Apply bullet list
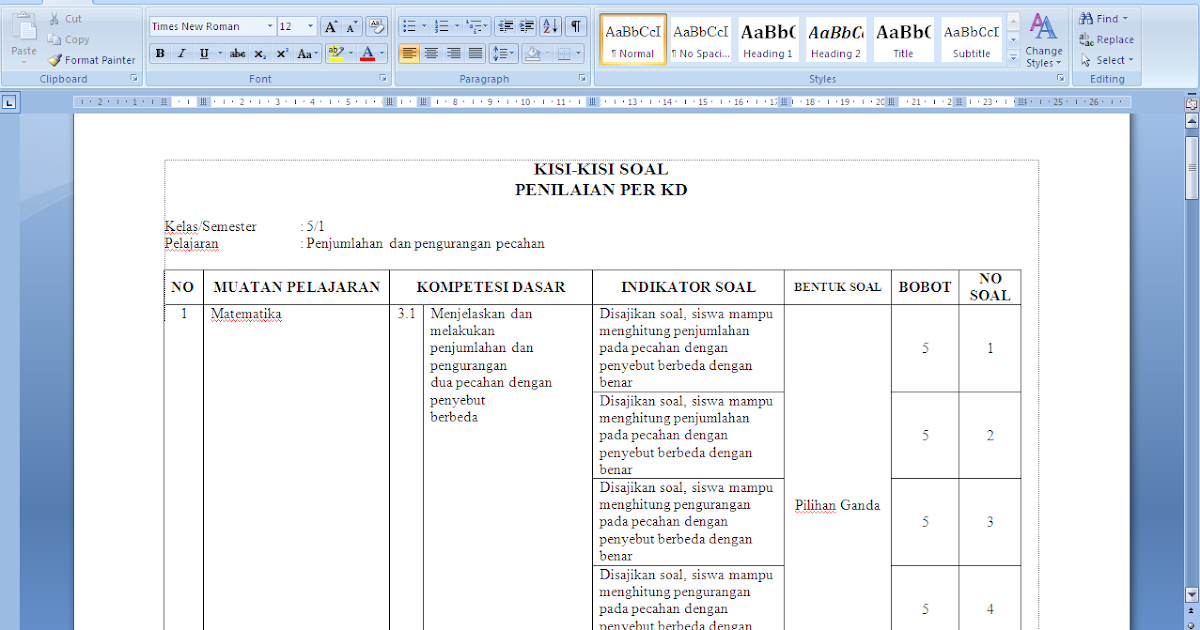This screenshot has height=630, width=1200. point(408,27)
